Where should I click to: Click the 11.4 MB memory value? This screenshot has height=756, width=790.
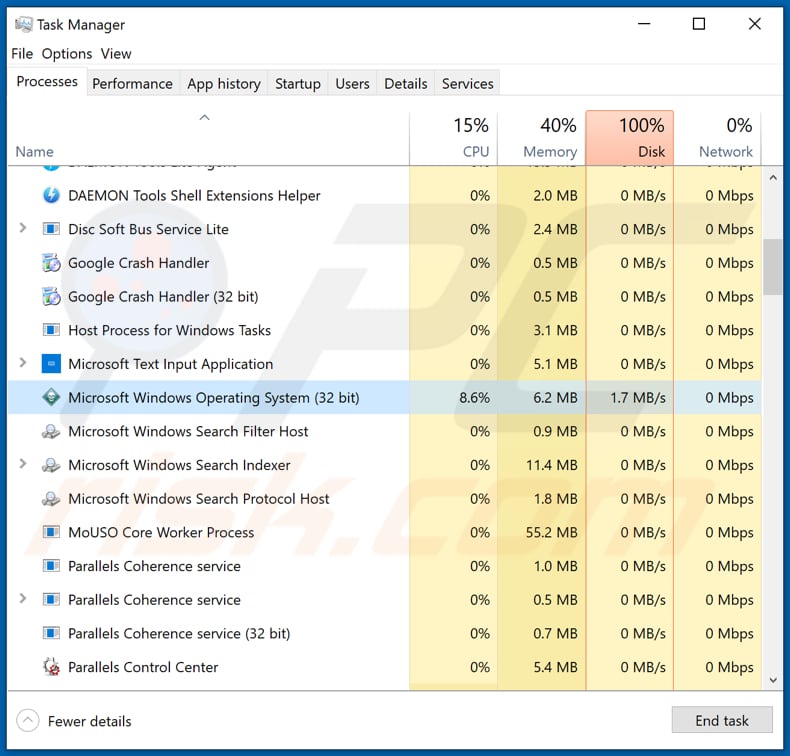coord(551,465)
